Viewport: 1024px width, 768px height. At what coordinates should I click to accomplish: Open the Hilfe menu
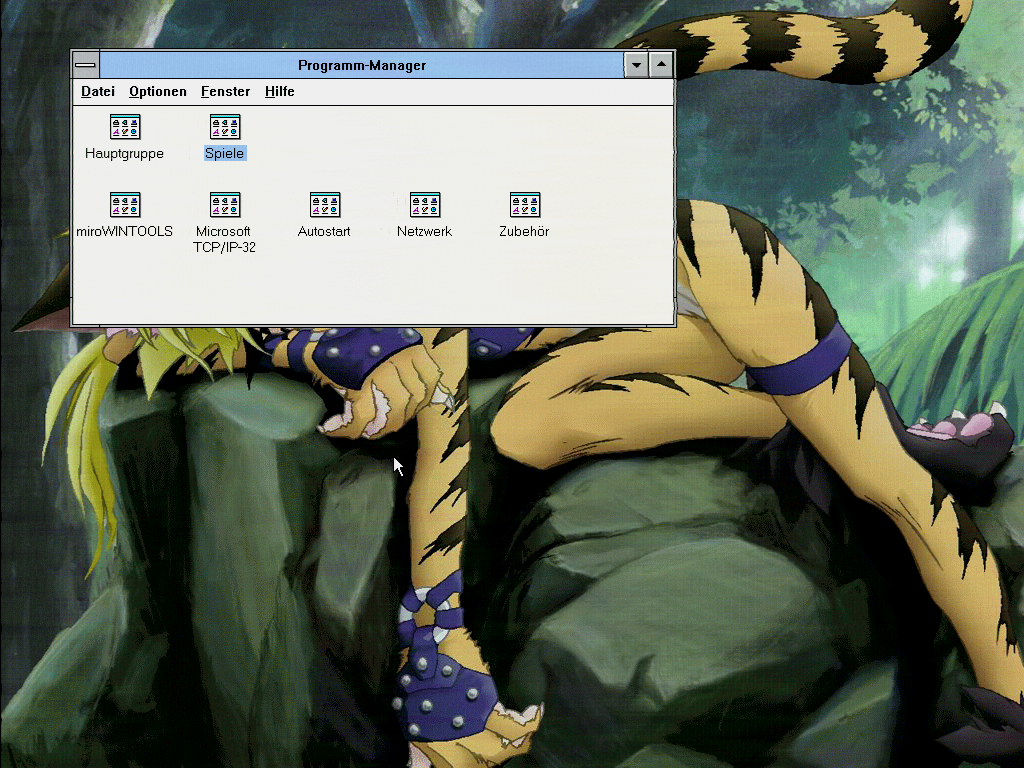pyautogui.click(x=280, y=91)
